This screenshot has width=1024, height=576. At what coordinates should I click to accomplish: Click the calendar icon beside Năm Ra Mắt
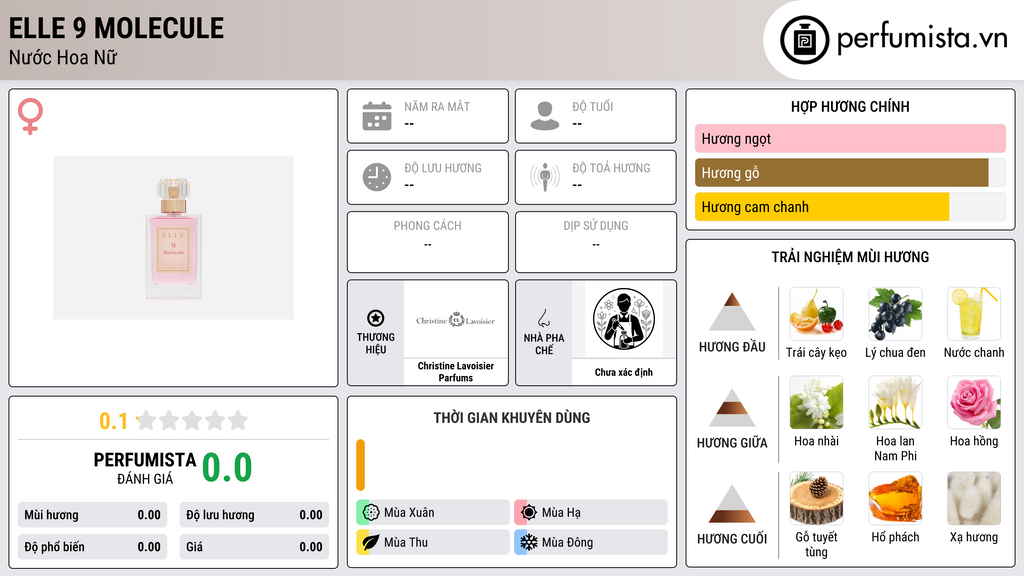[377, 116]
